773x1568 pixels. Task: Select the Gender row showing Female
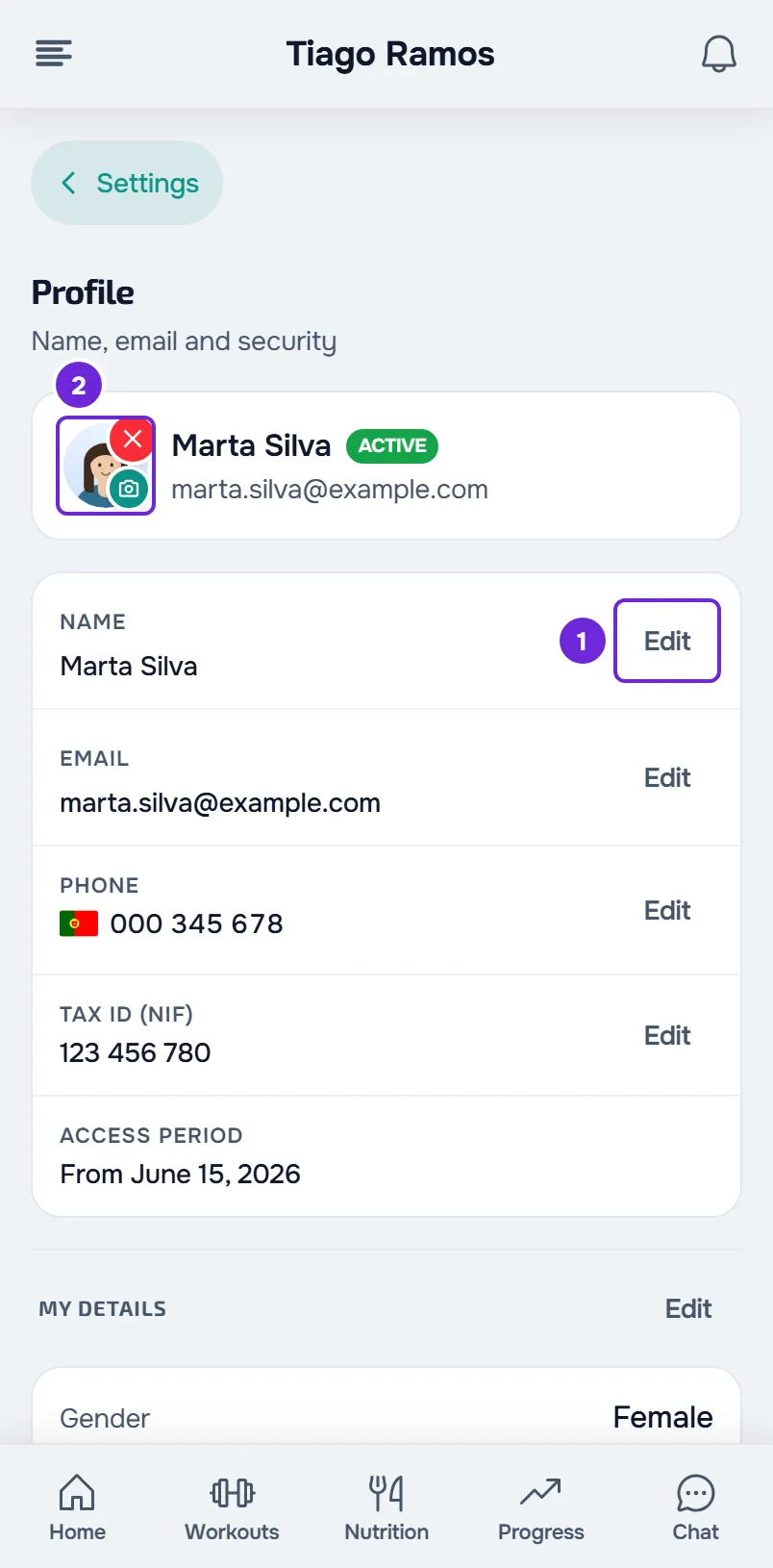(386, 1417)
